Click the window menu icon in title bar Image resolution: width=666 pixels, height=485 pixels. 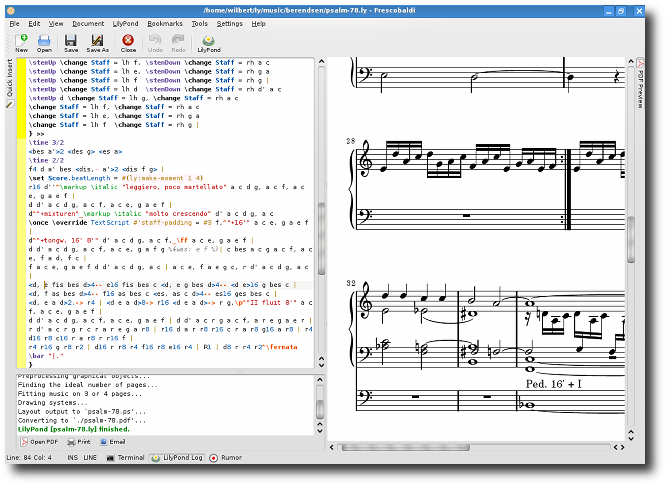11,10
